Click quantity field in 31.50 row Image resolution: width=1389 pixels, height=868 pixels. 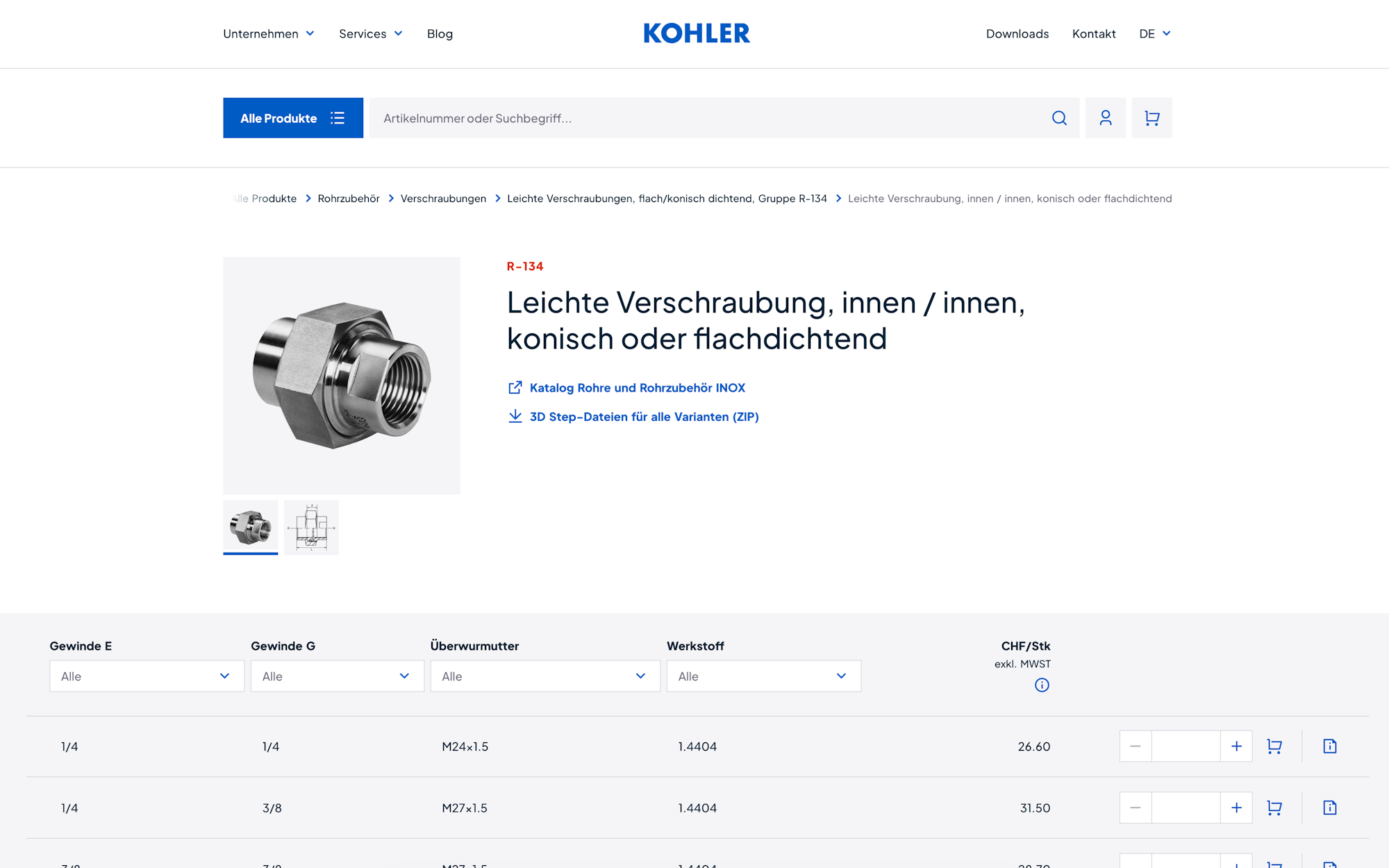1186,808
